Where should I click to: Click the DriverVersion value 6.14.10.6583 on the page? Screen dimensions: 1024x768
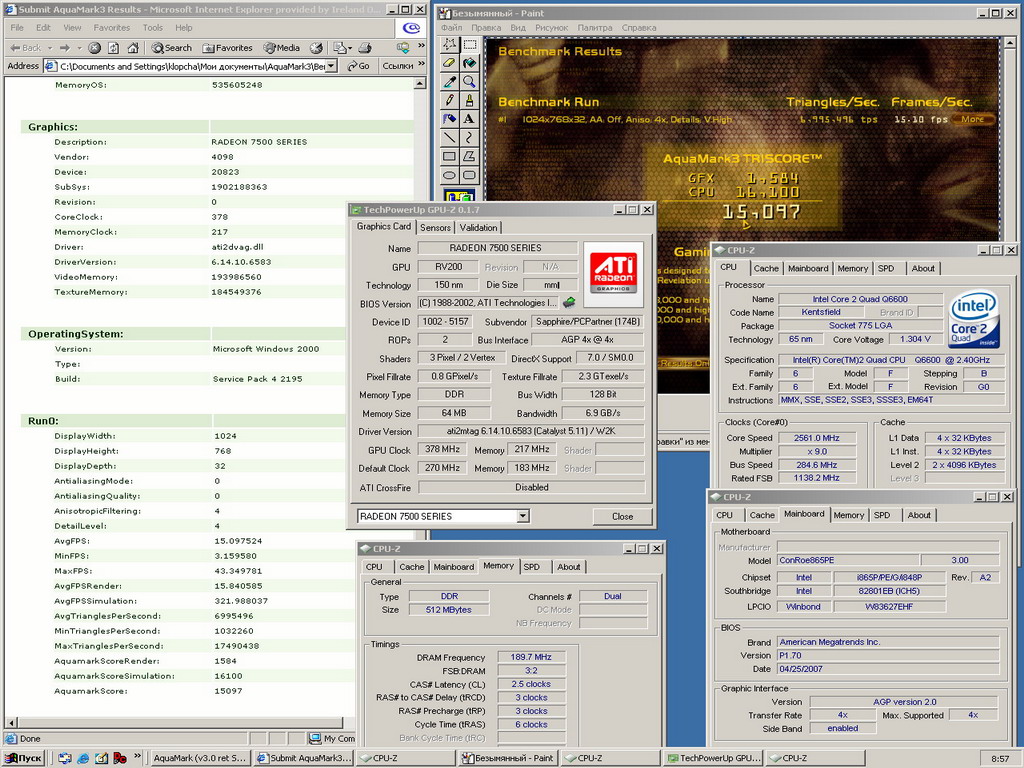tap(241, 262)
